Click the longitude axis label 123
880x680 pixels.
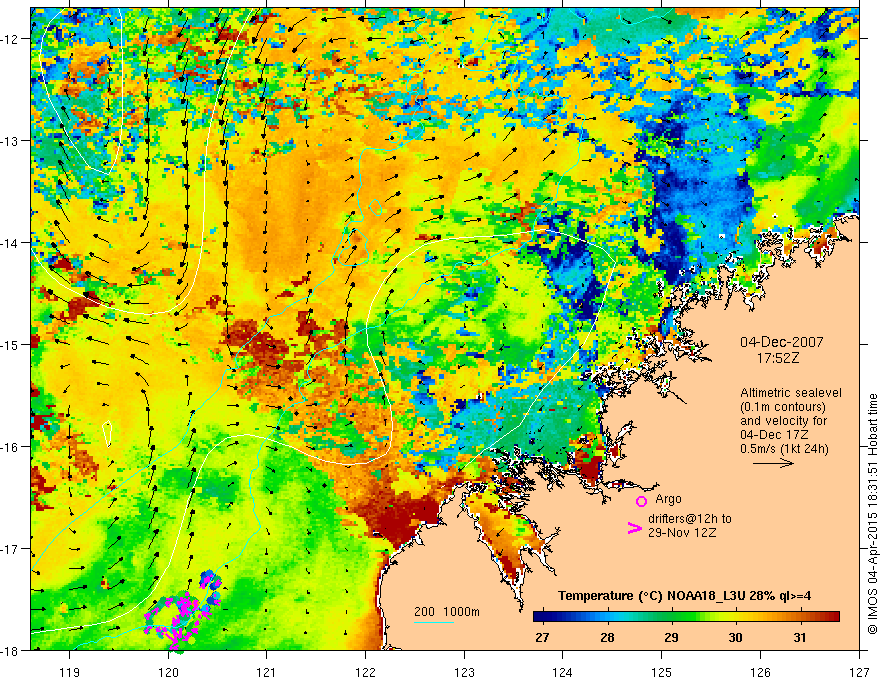click(464, 672)
